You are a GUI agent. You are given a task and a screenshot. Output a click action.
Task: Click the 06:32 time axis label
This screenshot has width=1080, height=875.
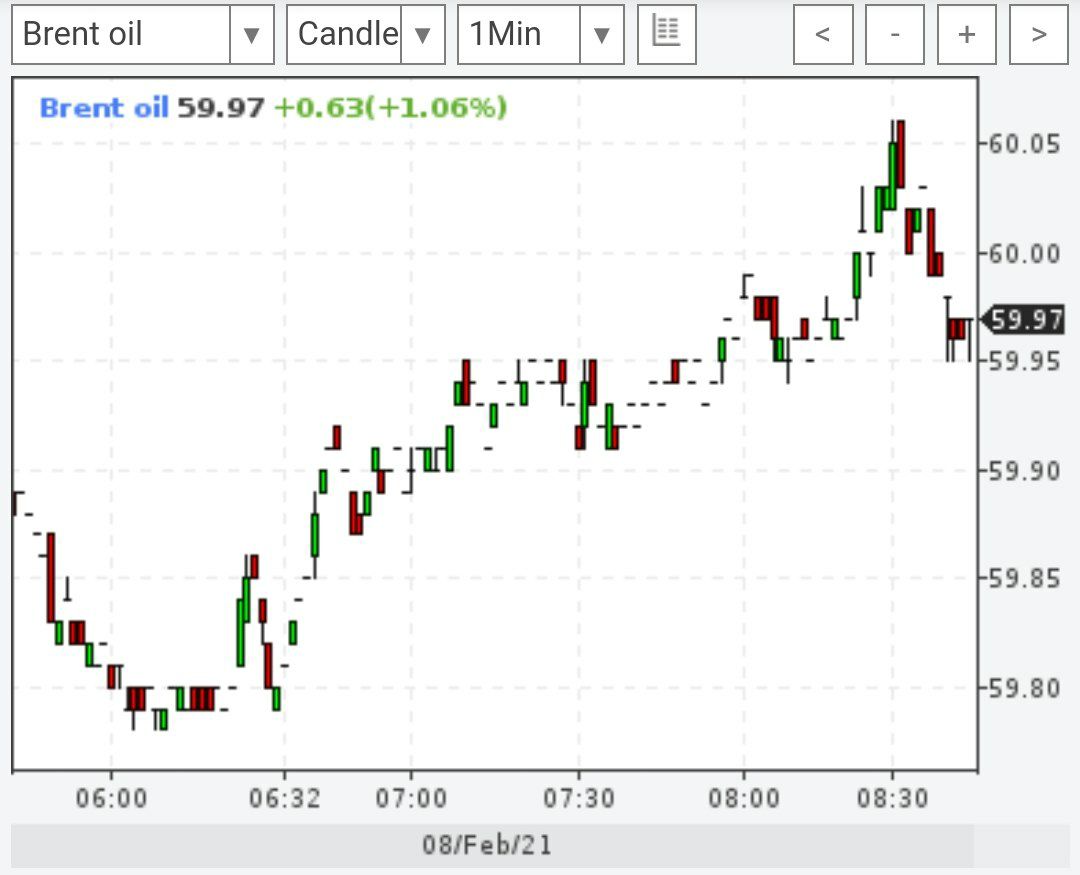click(285, 799)
